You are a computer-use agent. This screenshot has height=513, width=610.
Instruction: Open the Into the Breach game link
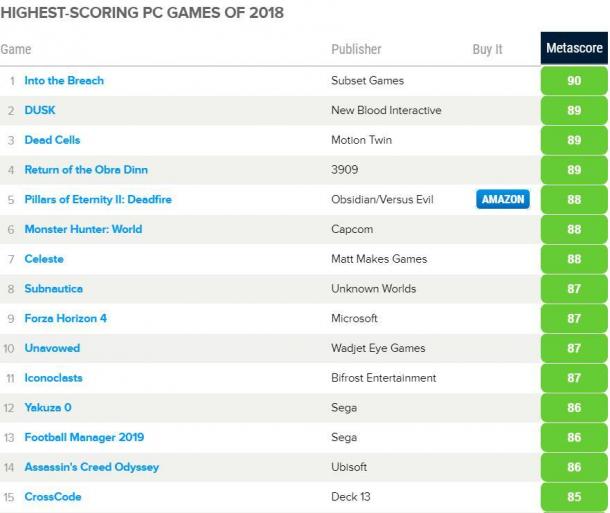click(x=64, y=81)
